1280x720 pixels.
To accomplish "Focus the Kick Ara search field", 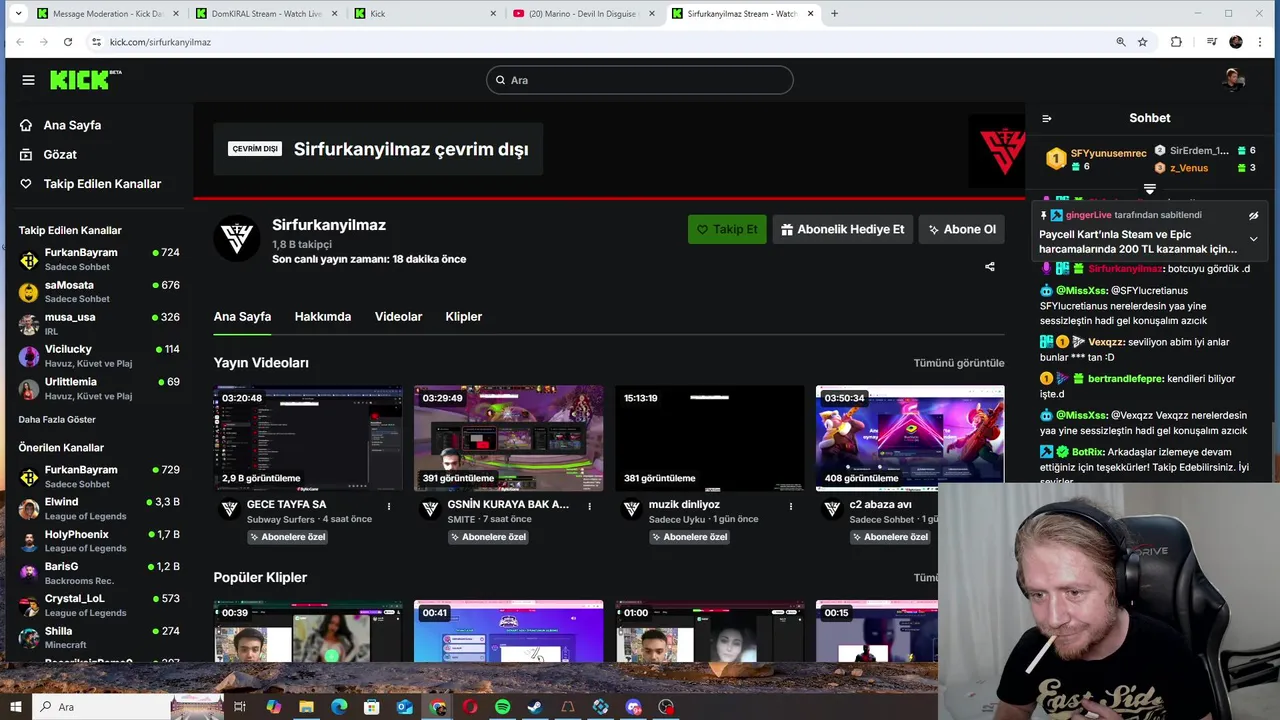I will 640,80.
